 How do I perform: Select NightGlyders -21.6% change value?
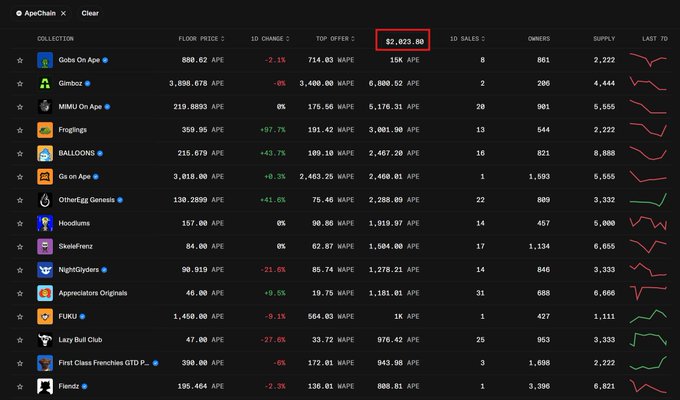click(x=273, y=270)
